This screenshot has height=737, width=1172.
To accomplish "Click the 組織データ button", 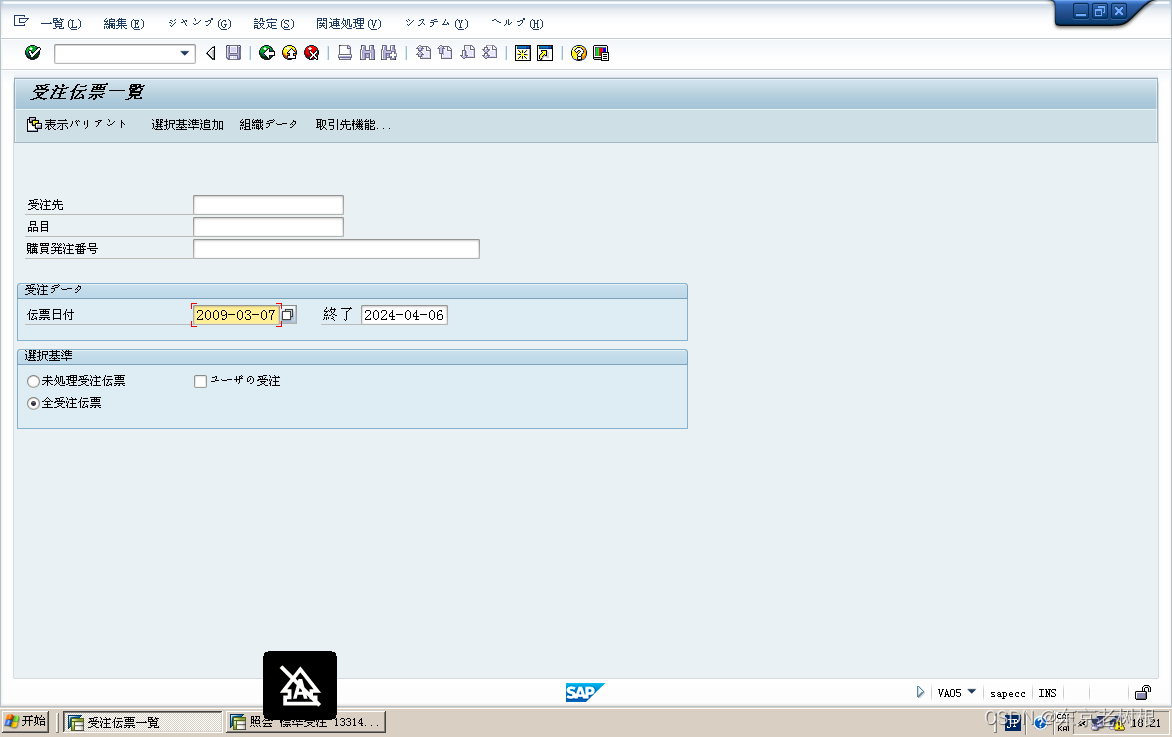I will tap(268, 125).
